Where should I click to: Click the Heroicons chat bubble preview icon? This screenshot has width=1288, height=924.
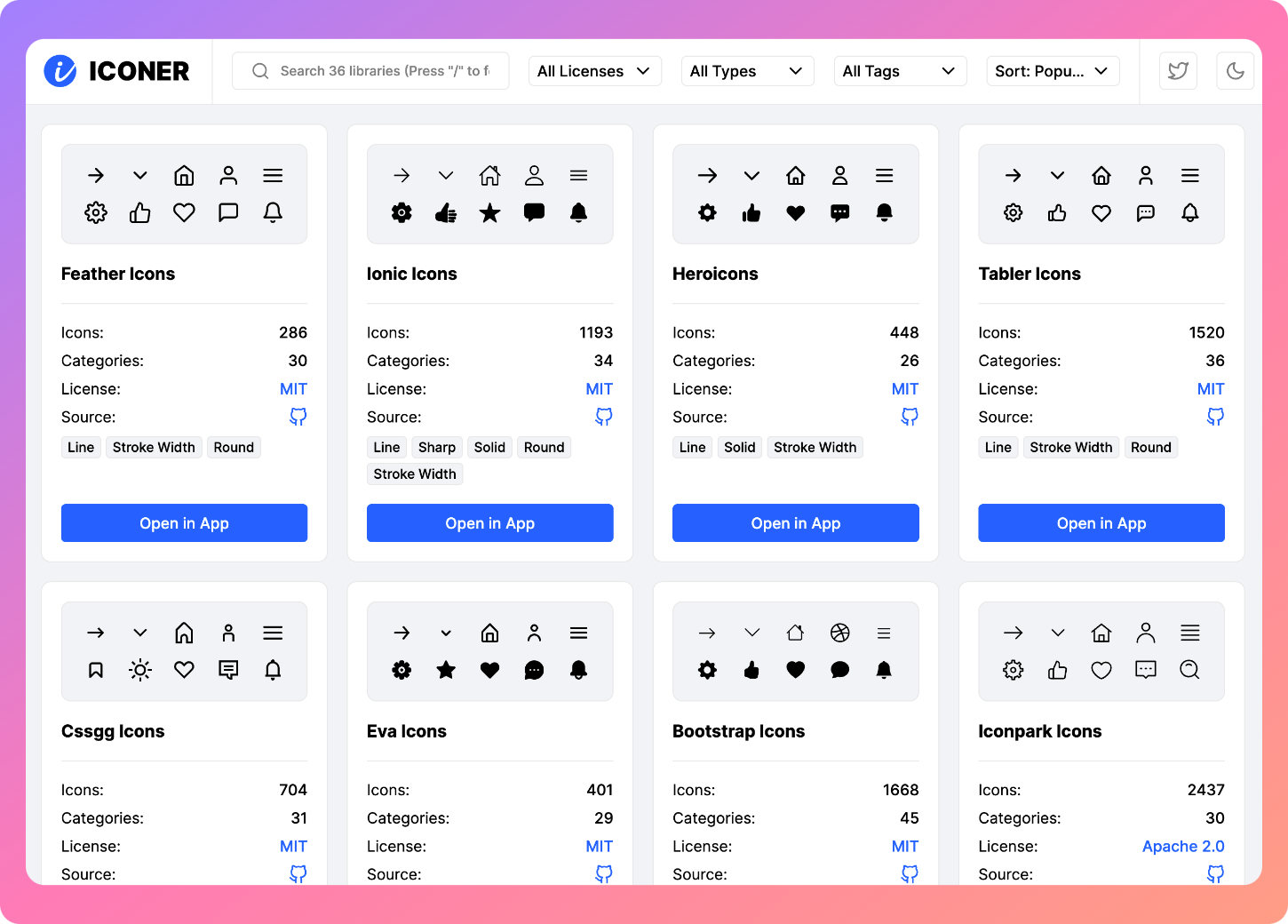point(840,212)
